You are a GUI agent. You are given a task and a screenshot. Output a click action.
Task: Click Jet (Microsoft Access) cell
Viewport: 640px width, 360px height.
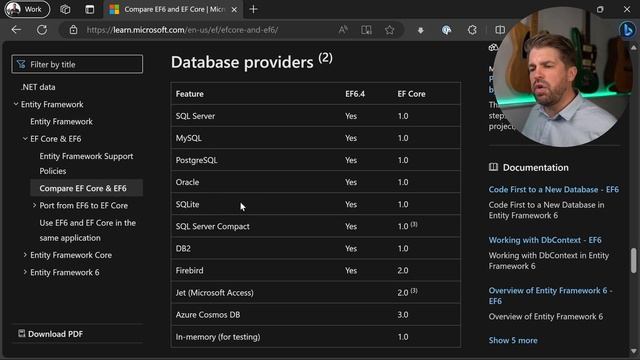pyautogui.click(x=214, y=293)
